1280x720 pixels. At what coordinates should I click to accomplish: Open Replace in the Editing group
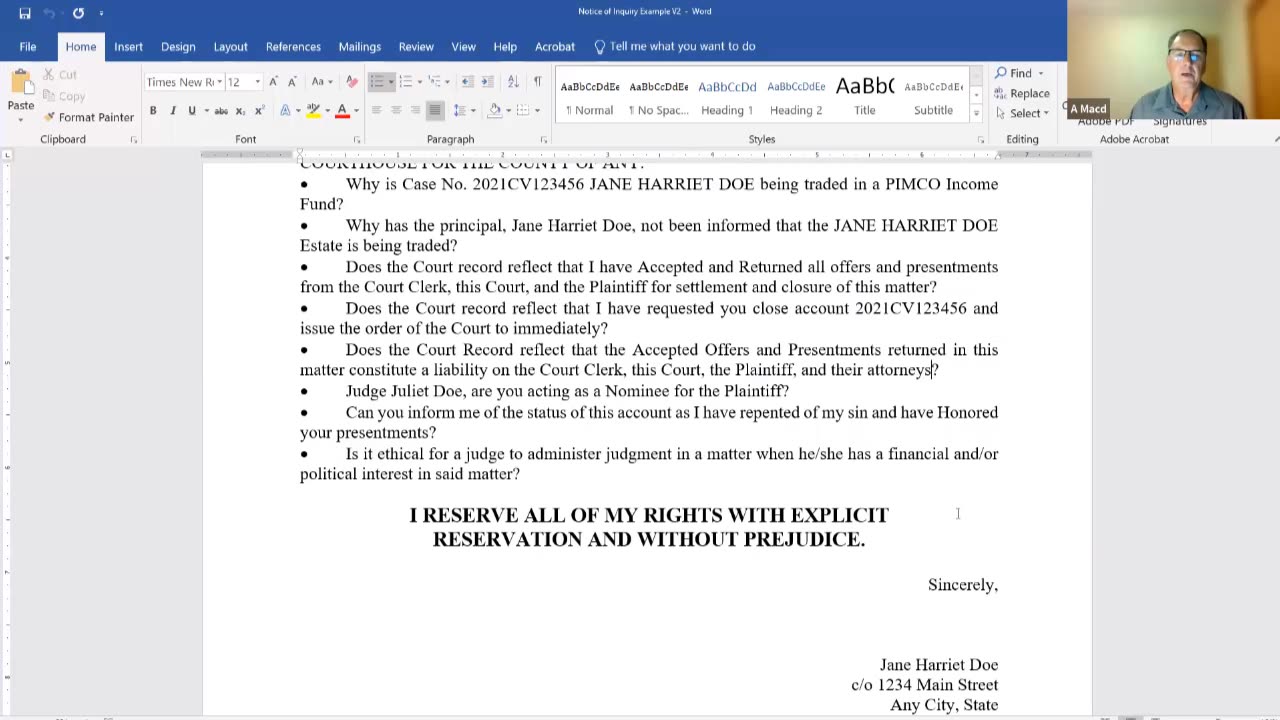point(1022,93)
